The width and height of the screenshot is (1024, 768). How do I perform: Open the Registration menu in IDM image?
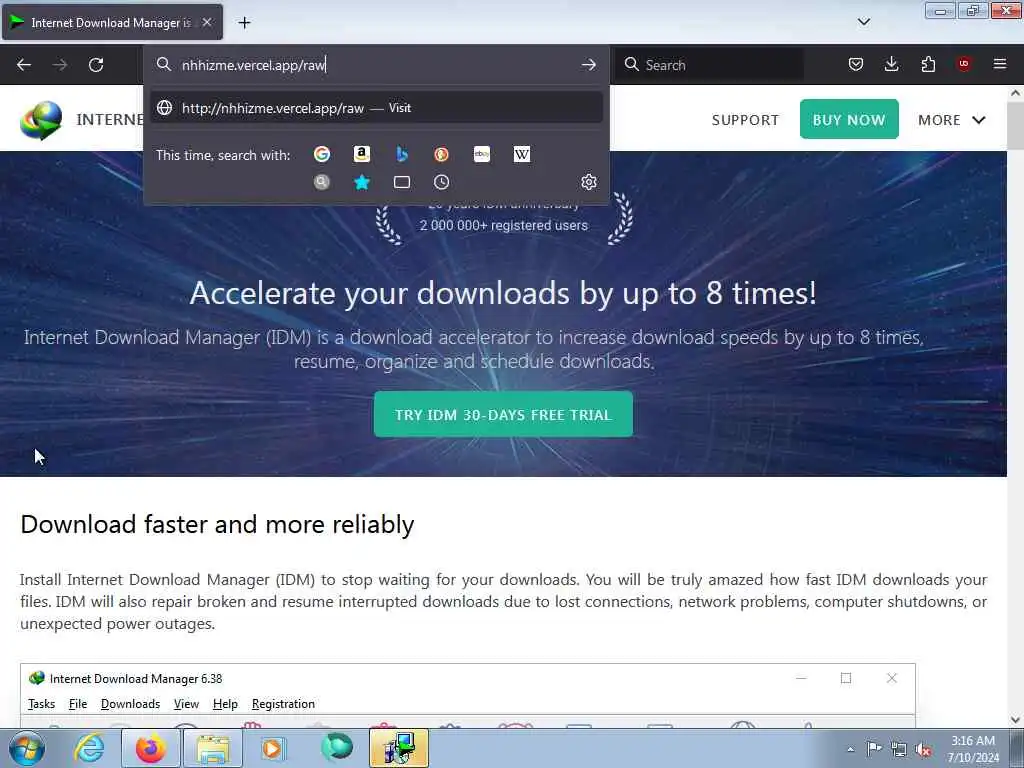click(283, 704)
